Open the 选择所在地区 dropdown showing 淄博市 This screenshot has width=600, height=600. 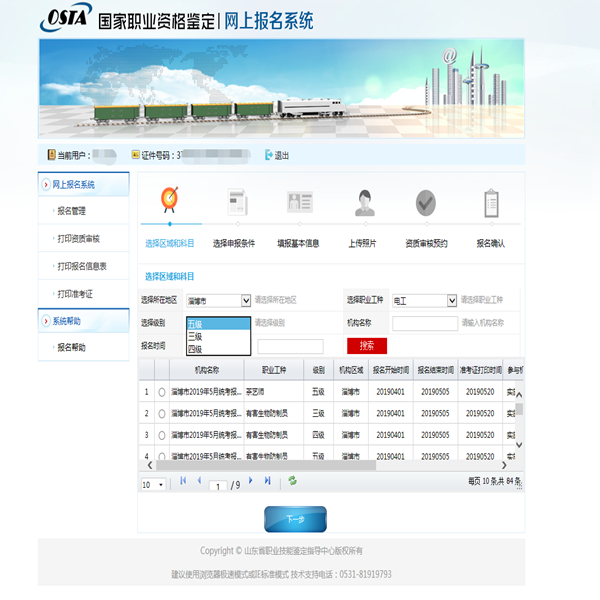[218, 301]
